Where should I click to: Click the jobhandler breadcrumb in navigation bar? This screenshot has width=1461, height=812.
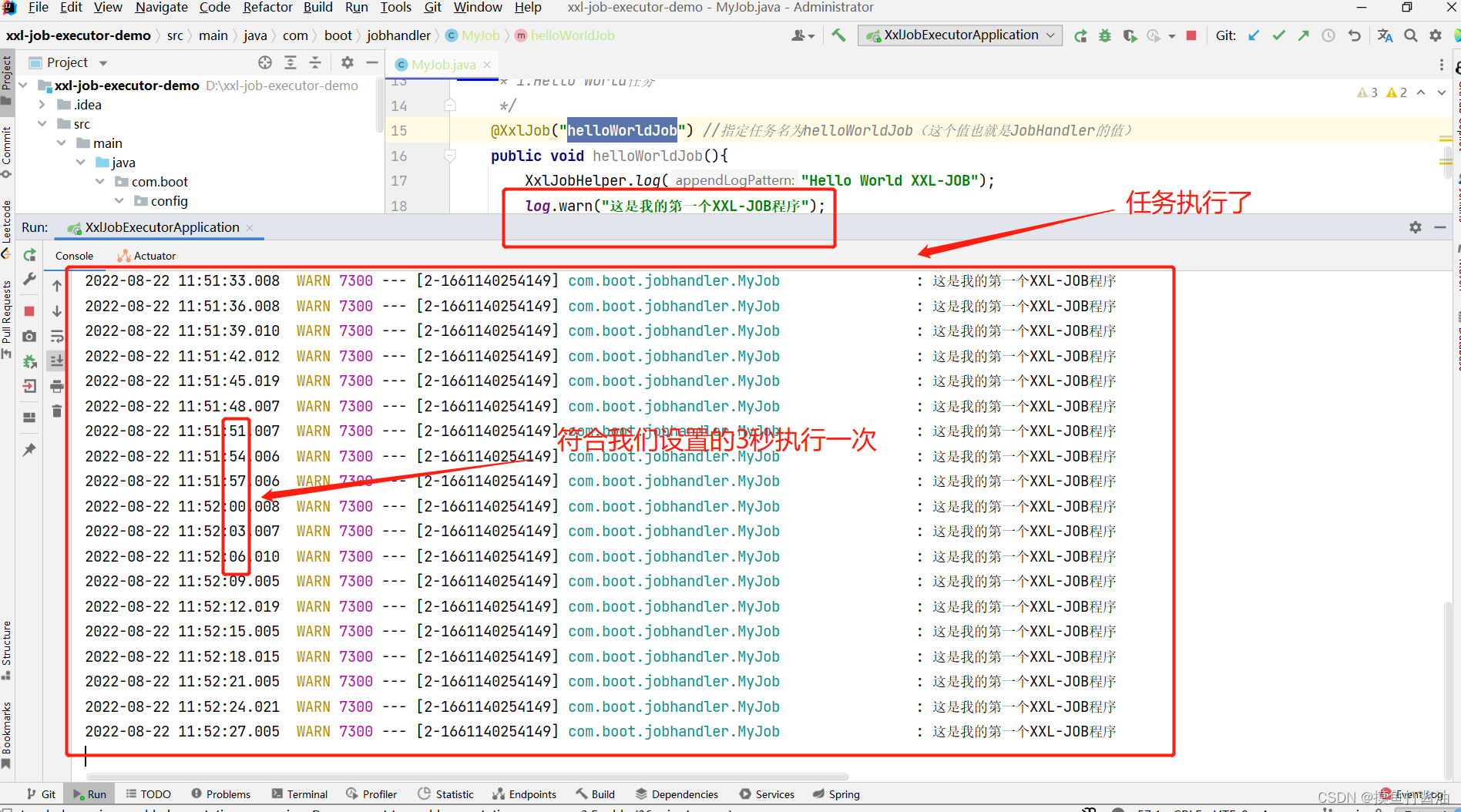(398, 35)
